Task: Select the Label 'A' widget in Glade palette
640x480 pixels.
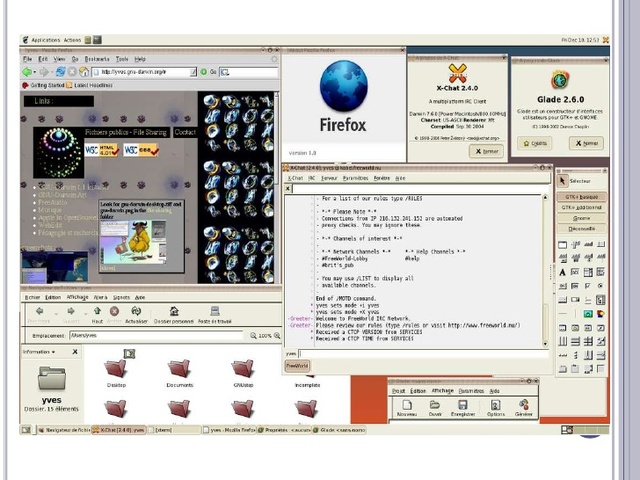Action: (x=562, y=272)
